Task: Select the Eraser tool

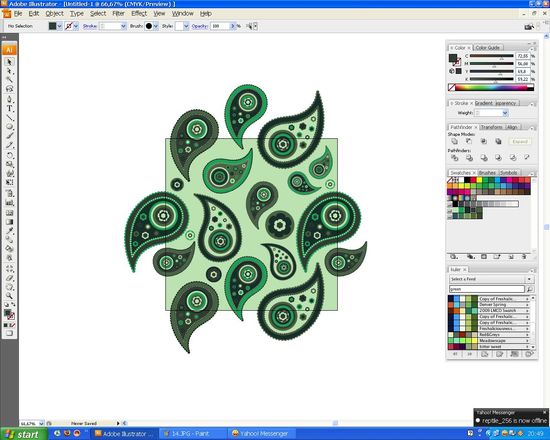Action: click(9, 278)
